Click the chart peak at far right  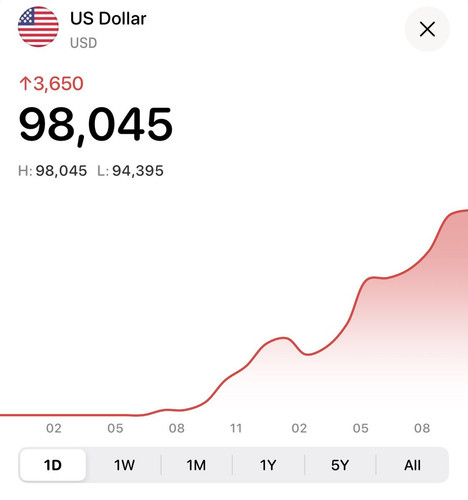463,211
